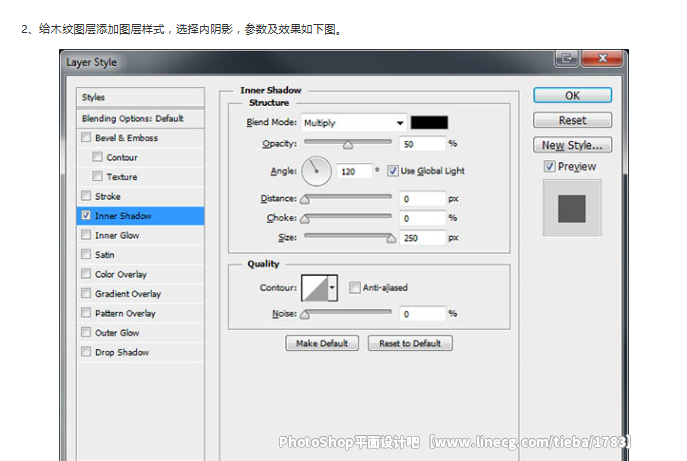Tick the Inner Glow checkbox
Screen dimensions: 687x461
[x=86, y=235]
